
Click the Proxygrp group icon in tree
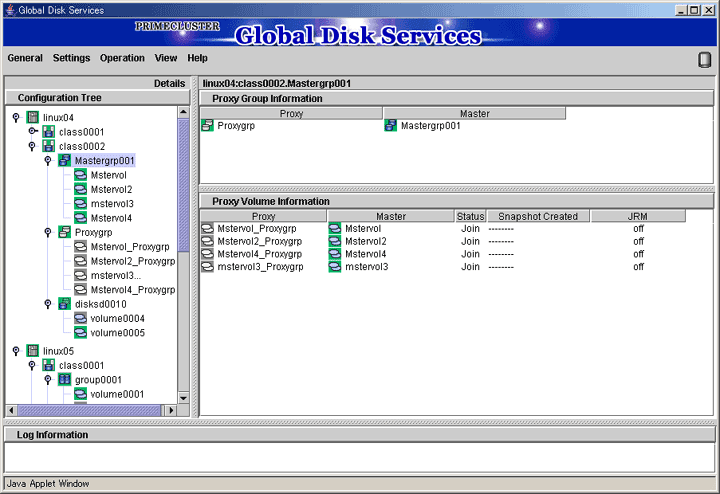(x=65, y=232)
